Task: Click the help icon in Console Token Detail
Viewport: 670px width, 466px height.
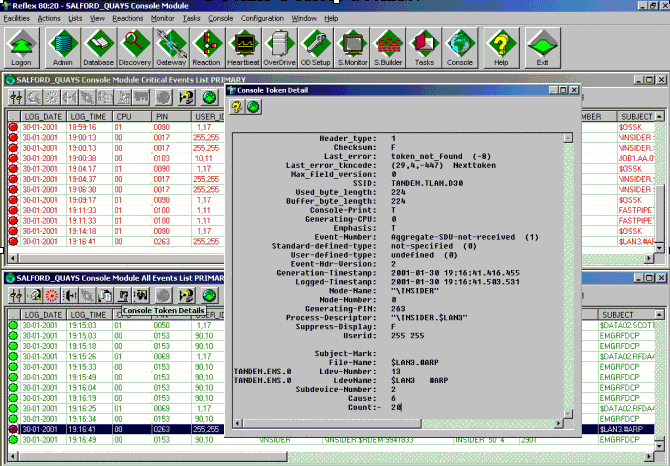Action: [x=237, y=107]
